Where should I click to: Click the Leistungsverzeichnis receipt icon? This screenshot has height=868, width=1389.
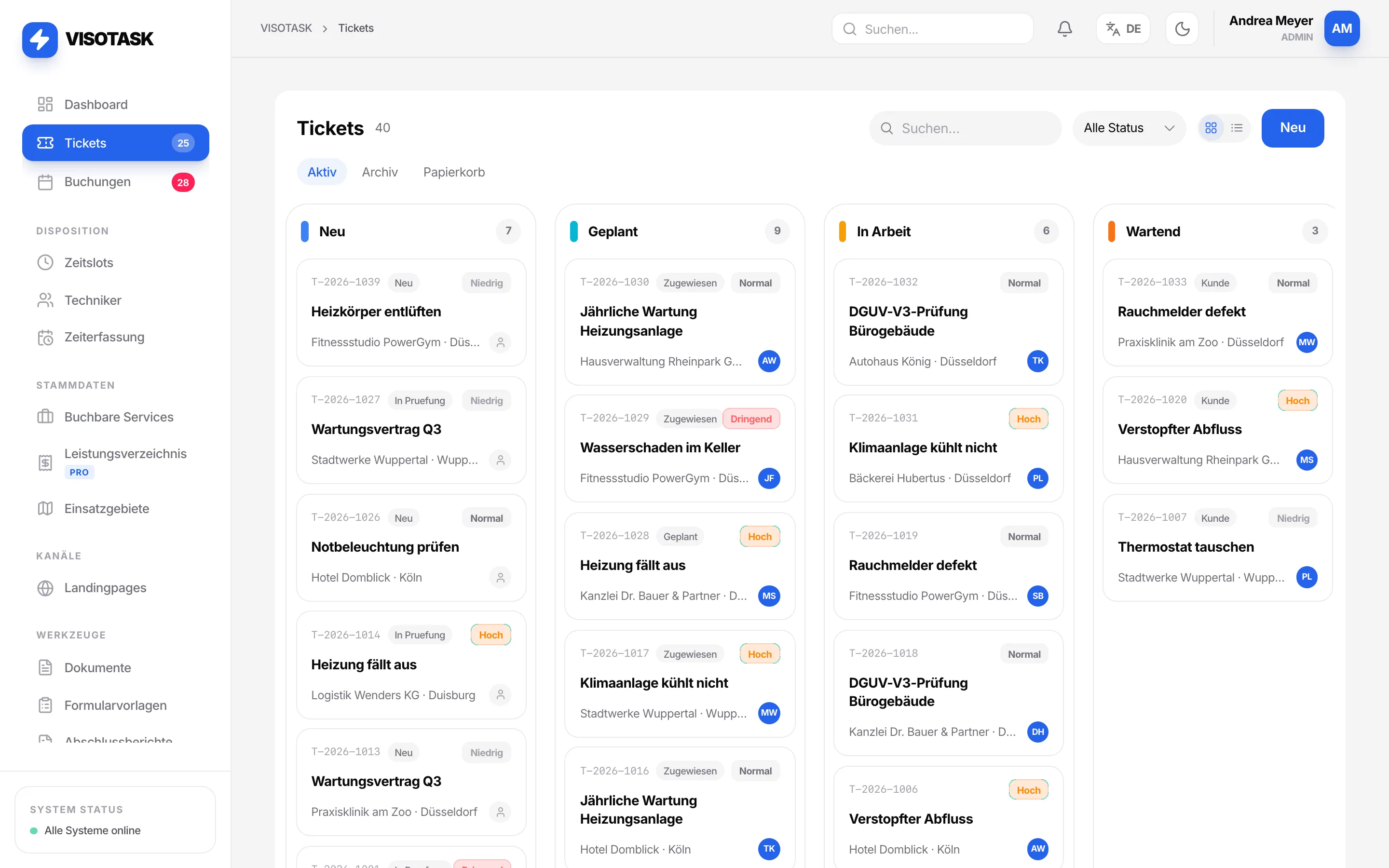pos(45,463)
